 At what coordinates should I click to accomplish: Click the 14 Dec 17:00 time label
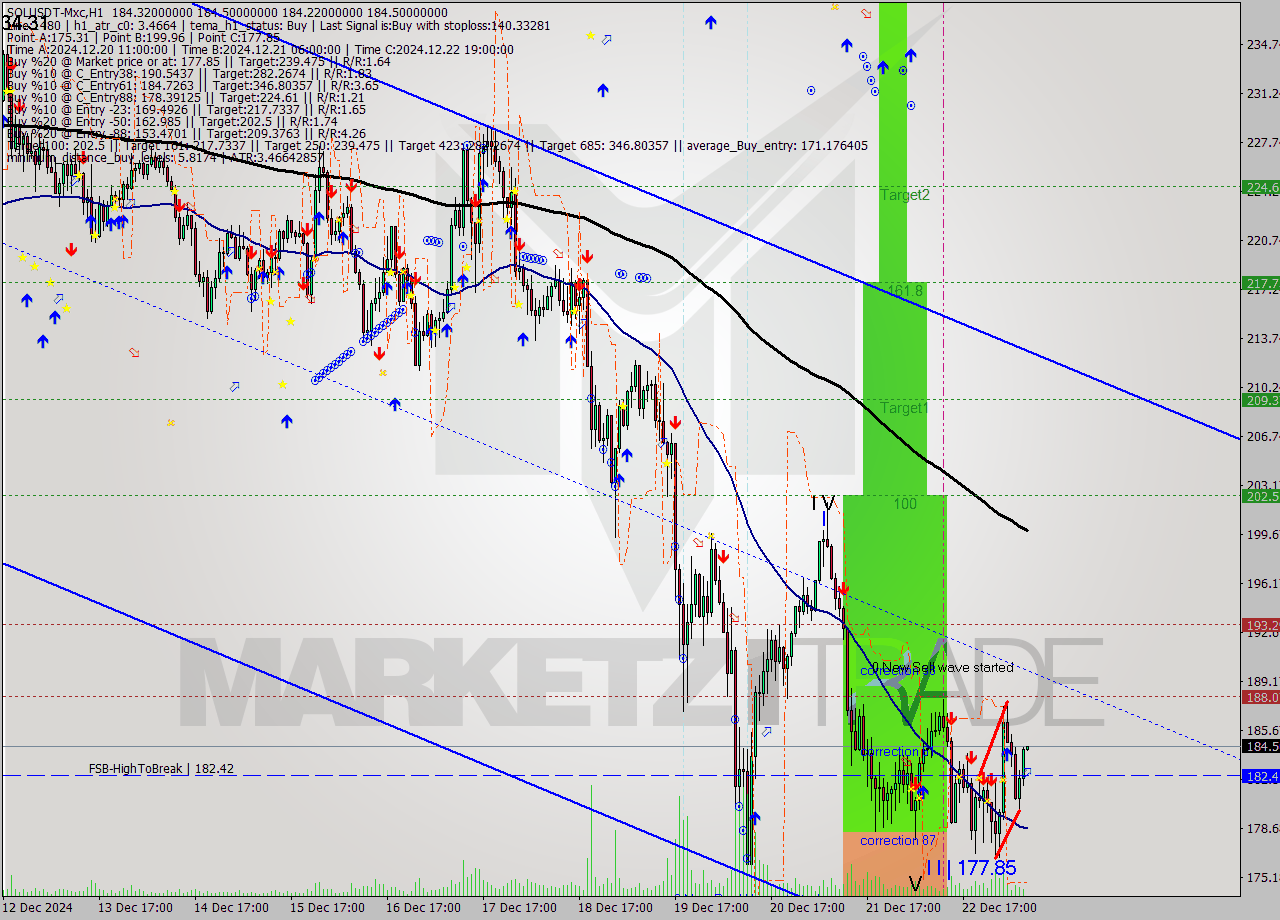click(231, 908)
